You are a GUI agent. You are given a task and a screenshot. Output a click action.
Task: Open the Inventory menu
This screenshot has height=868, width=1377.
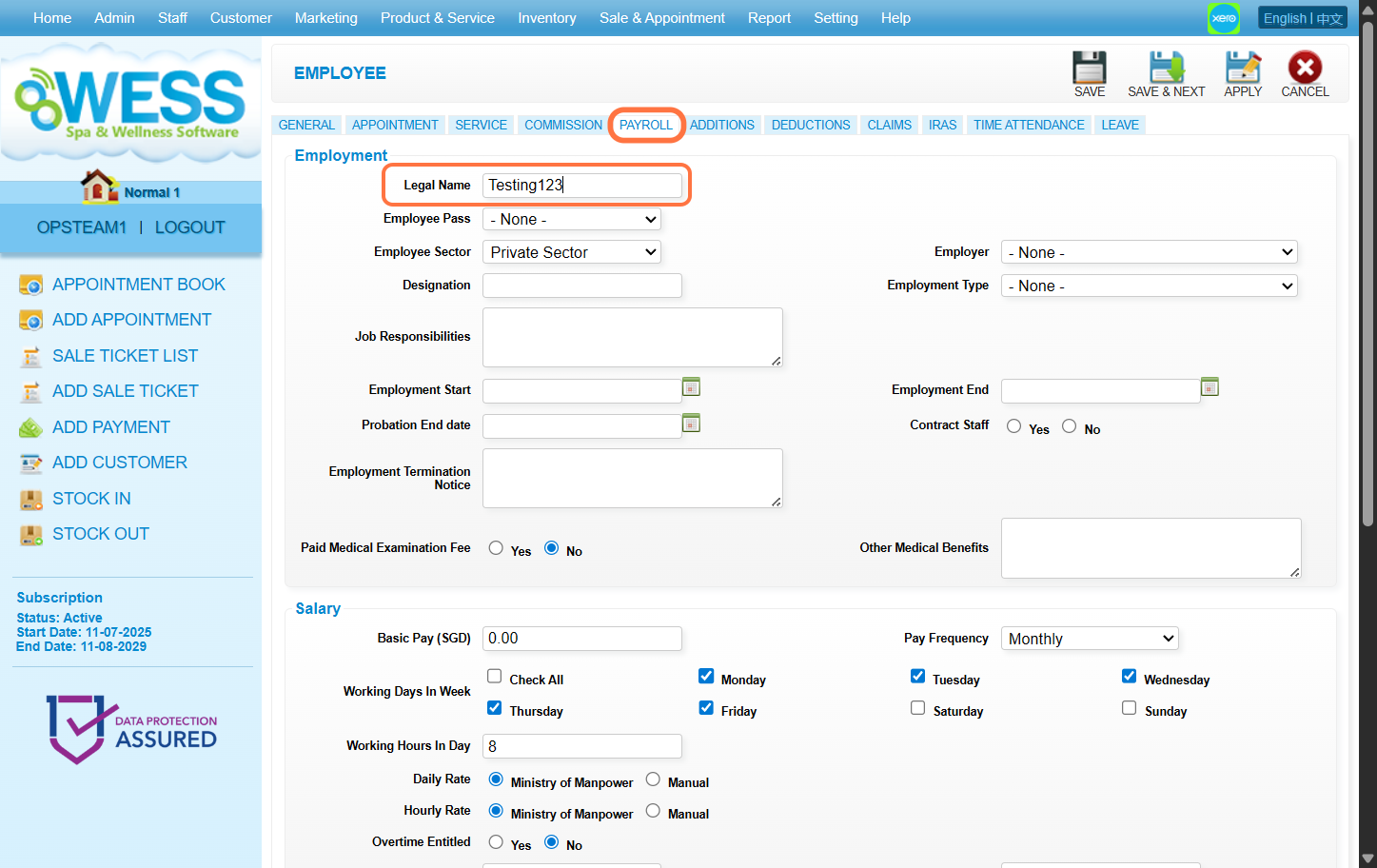point(546,18)
